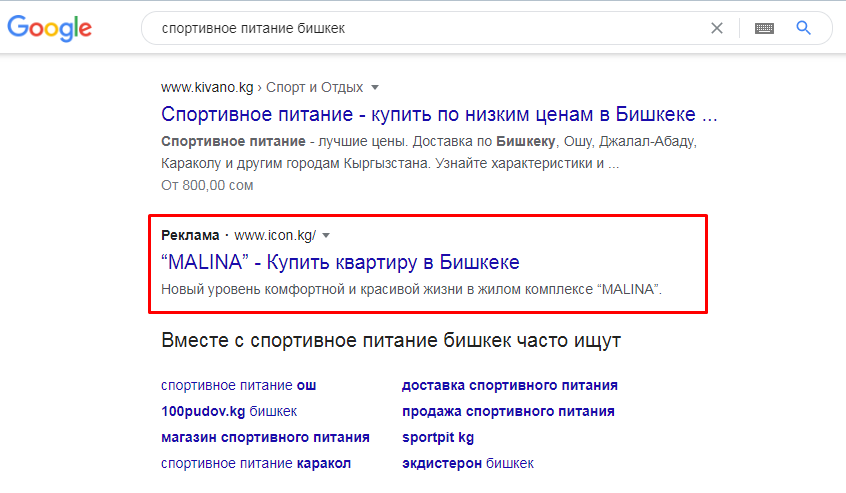Image resolution: width=846 pixels, height=493 pixels.
Task: Select related search "магазин спортивного питания"
Action: [x=265, y=437]
